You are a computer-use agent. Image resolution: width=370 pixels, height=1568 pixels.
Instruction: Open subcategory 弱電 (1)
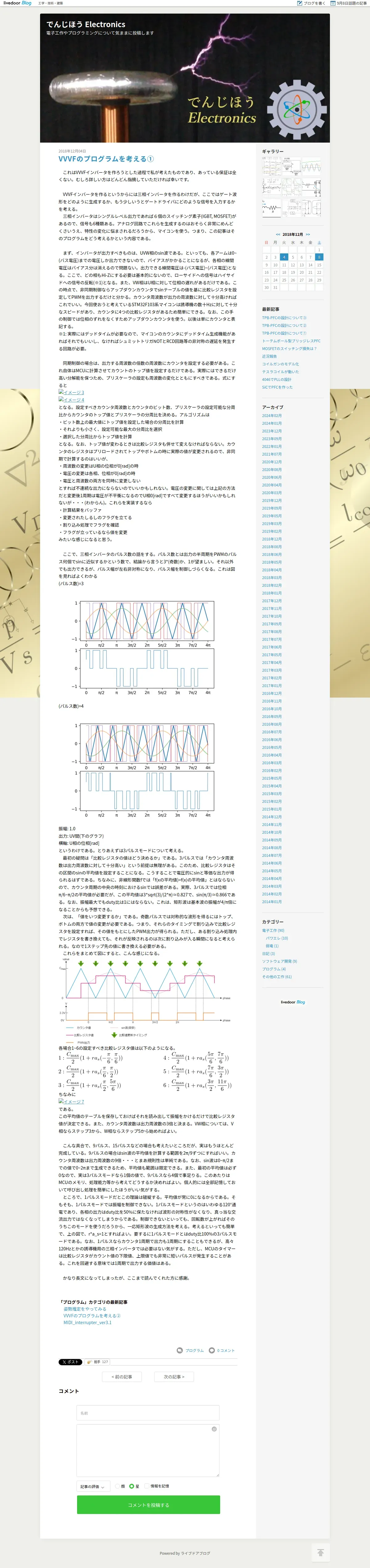(x=272, y=946)
